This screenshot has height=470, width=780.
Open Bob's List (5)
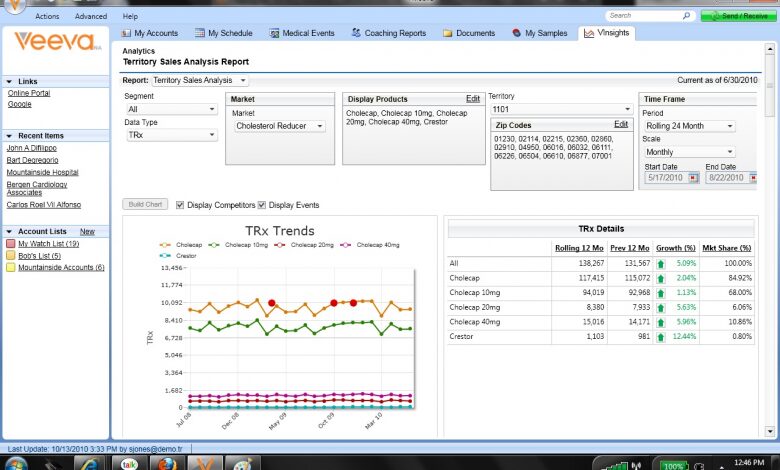pos(39,256)
